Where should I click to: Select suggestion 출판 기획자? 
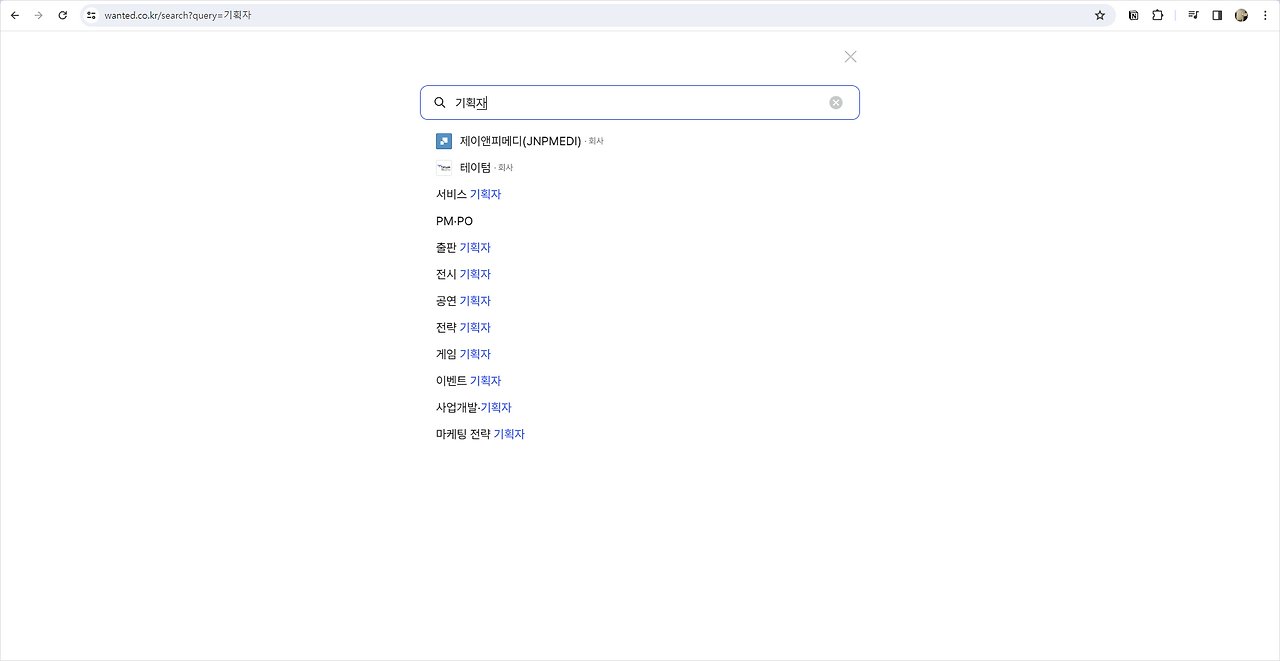[x=463, y=247]
